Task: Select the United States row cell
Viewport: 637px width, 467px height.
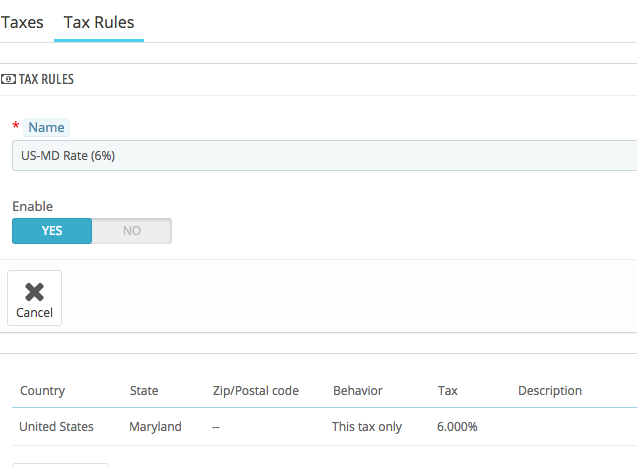Action: [57, 427]
